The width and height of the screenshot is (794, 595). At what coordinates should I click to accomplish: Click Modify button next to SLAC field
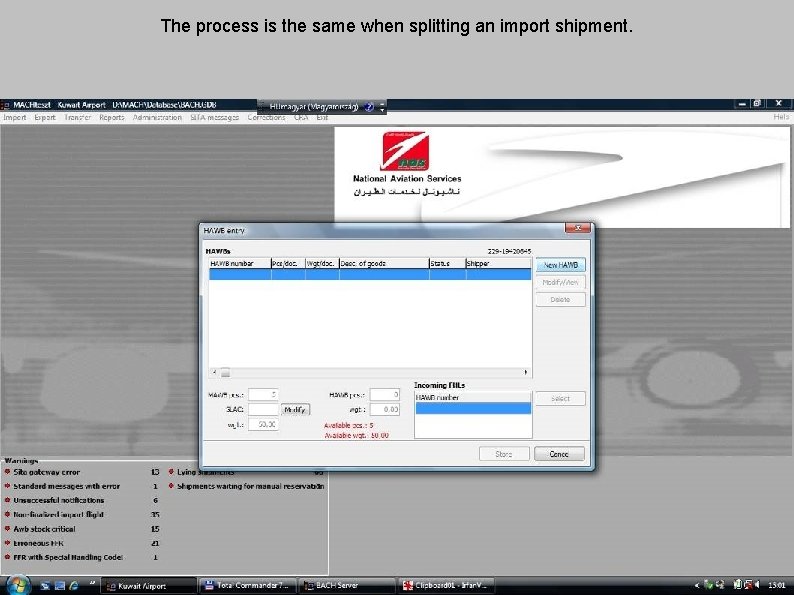(x=295, y=409)
